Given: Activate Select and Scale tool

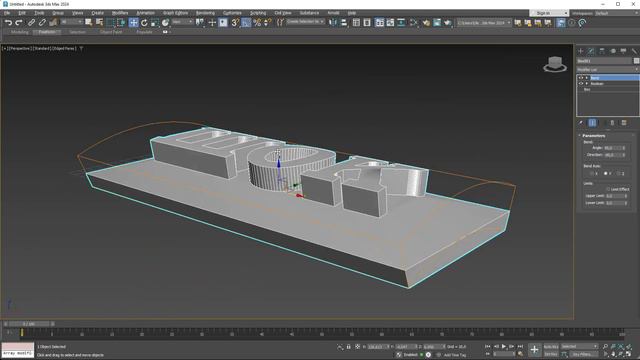Looking at the screenshot, I should point(155,23).
